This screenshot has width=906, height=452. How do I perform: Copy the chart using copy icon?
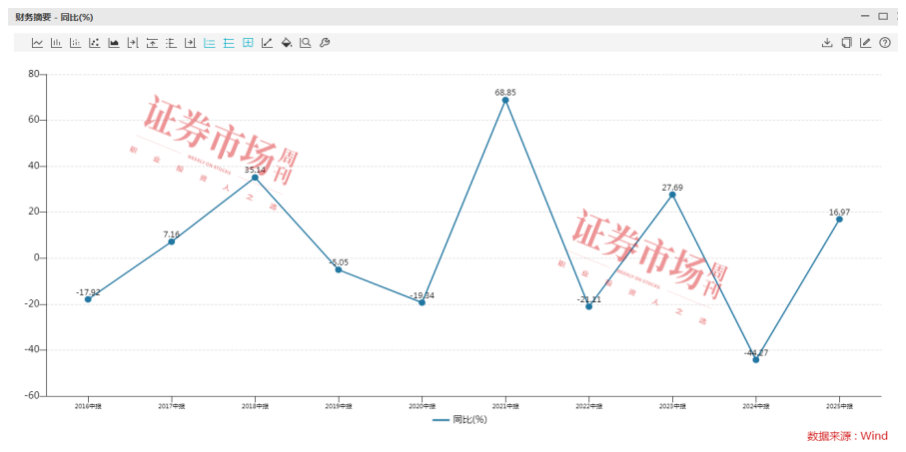coord(846,43)
